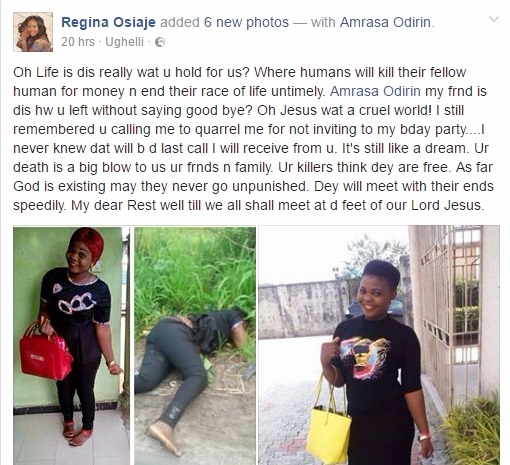The height and width of the screenshot is (465, 510).
Task: Open the Ughelli location link
Action: coord(124,42)
